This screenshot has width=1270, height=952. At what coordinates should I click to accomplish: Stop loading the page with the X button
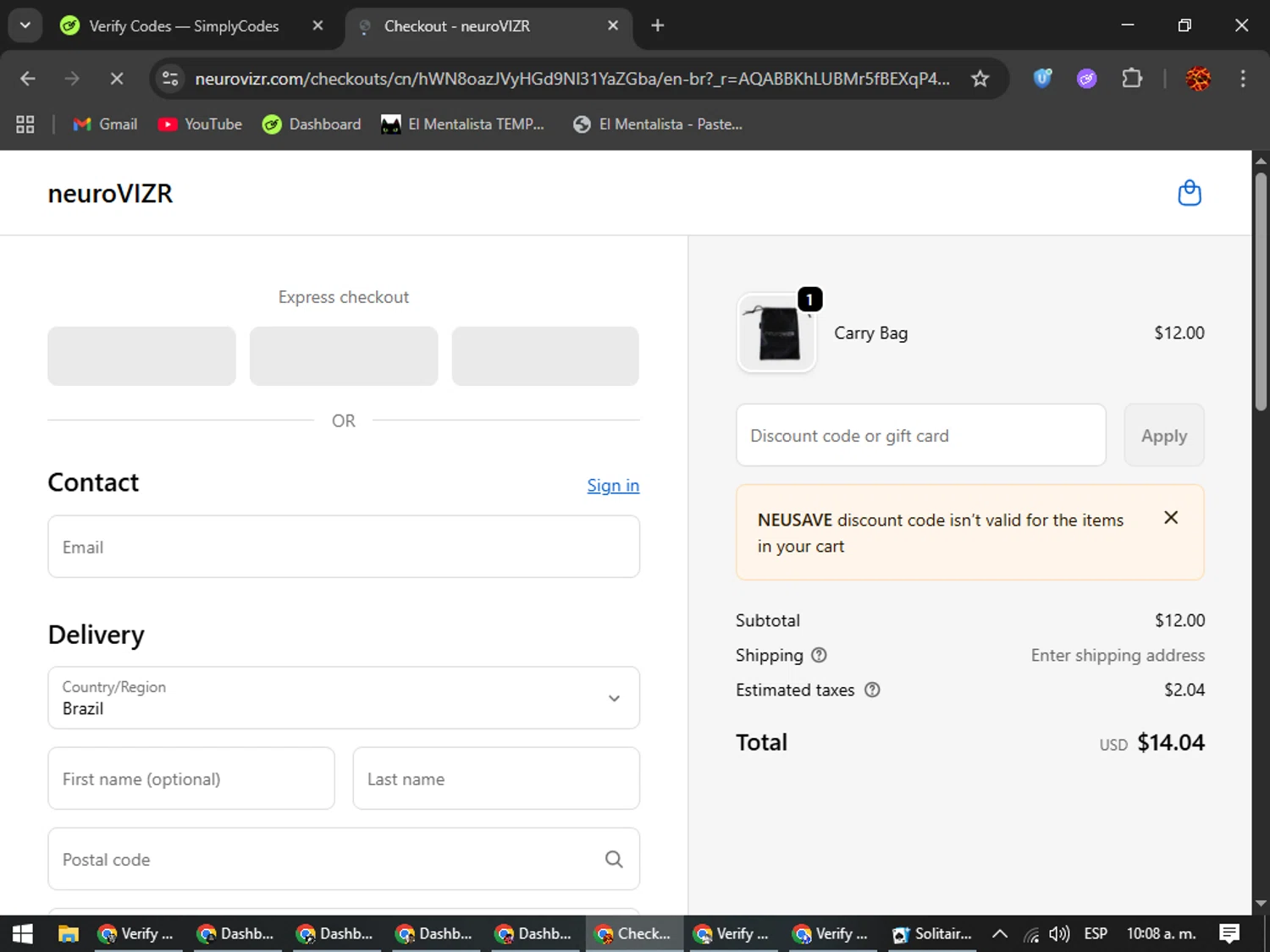click(x=117, y=79)
